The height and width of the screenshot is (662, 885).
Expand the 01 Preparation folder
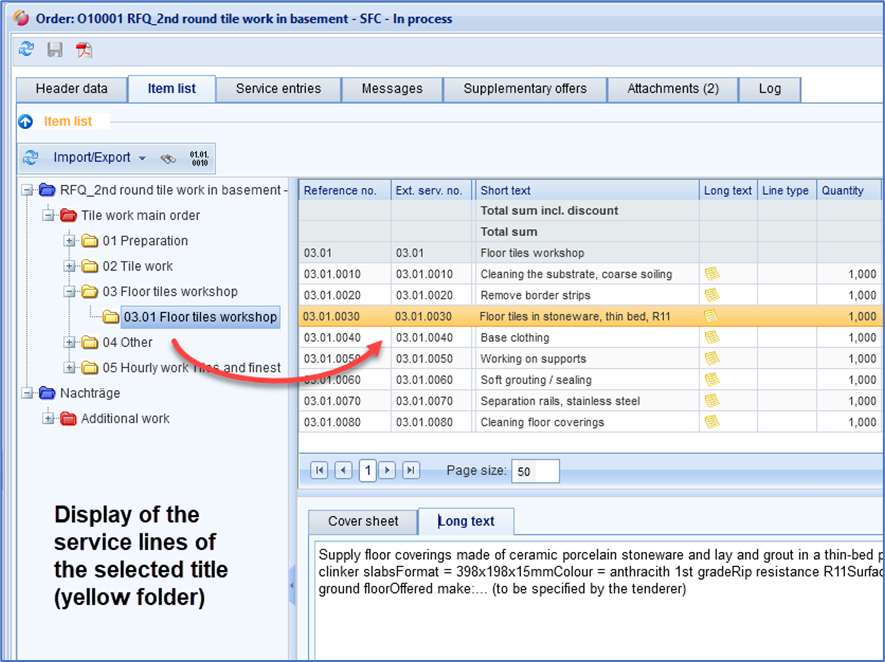pos(70,241)
